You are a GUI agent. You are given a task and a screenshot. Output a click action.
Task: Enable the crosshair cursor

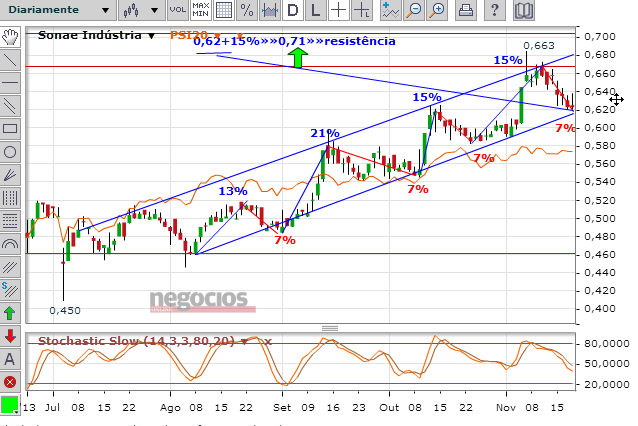tap(338, 10)
